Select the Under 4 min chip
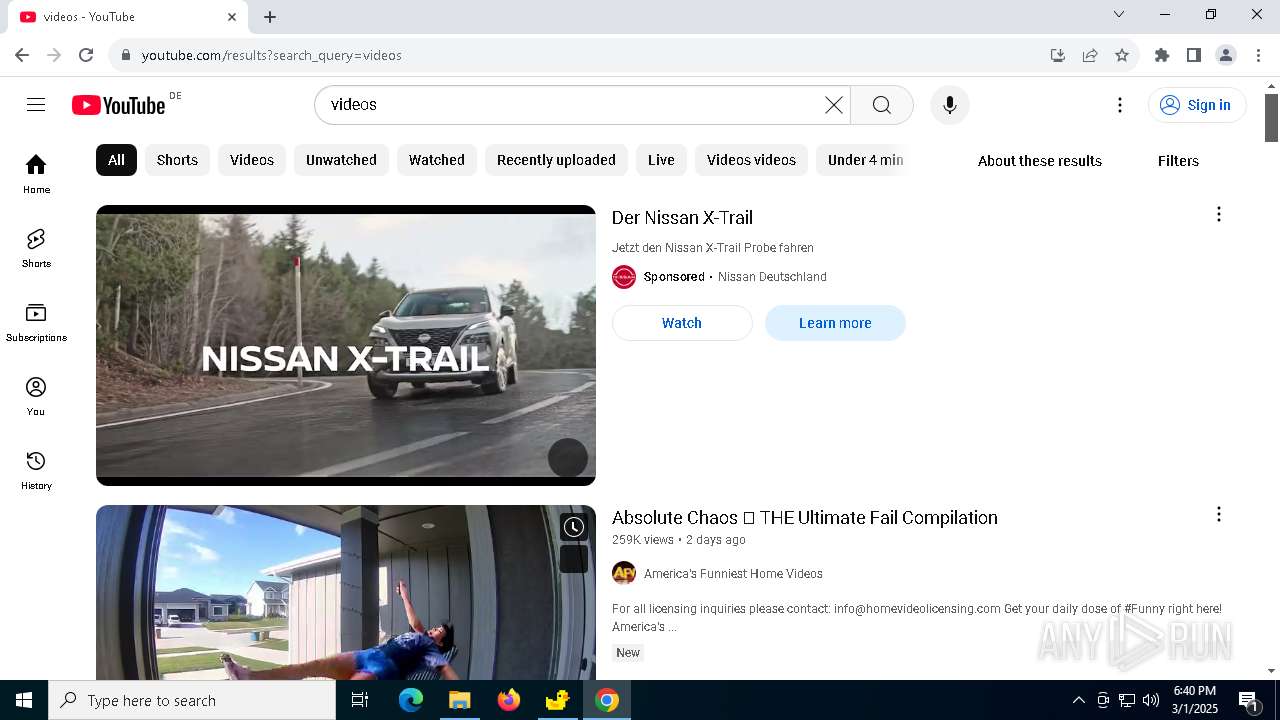 865,160
